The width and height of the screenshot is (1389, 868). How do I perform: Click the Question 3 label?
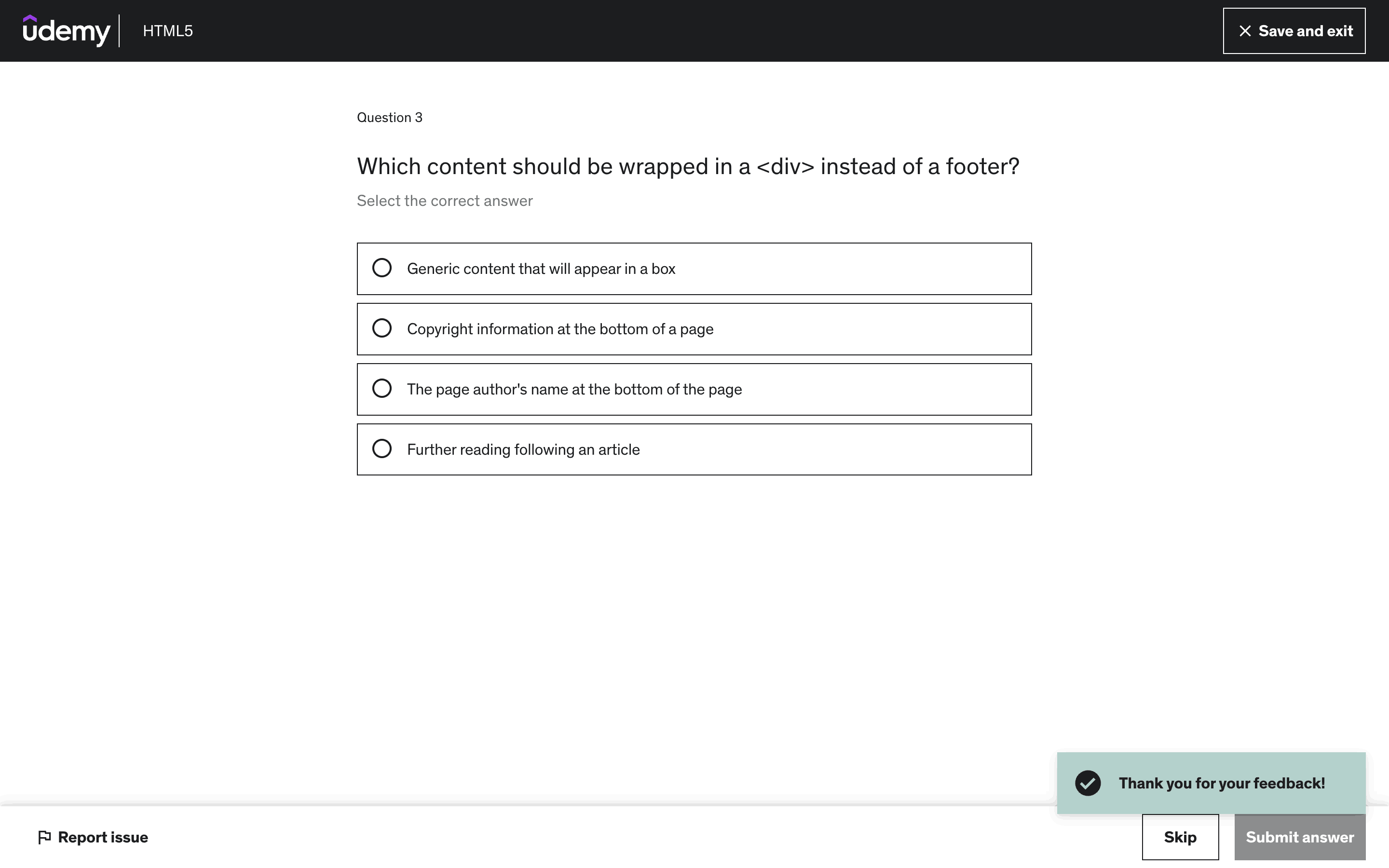pyautogui.click(x=389, y=118)
